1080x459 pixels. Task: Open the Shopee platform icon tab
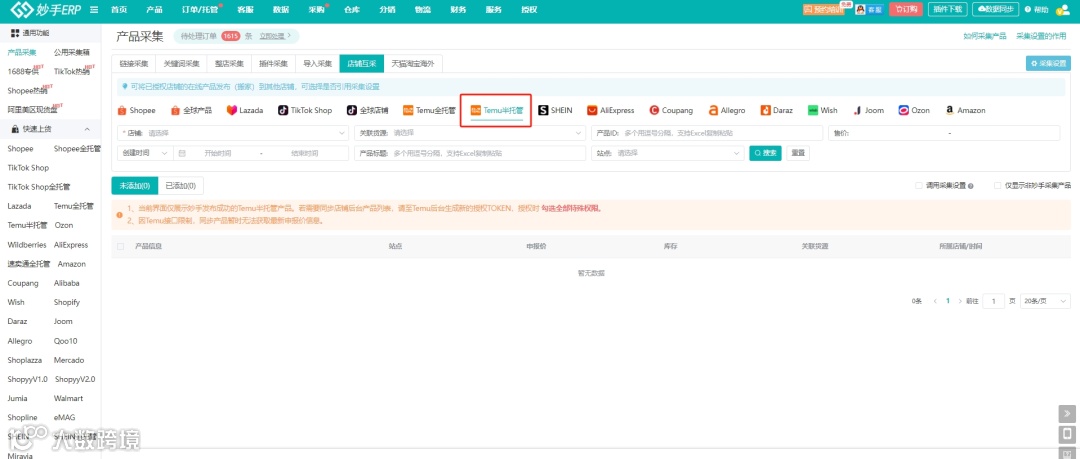[x=122, y=110]
